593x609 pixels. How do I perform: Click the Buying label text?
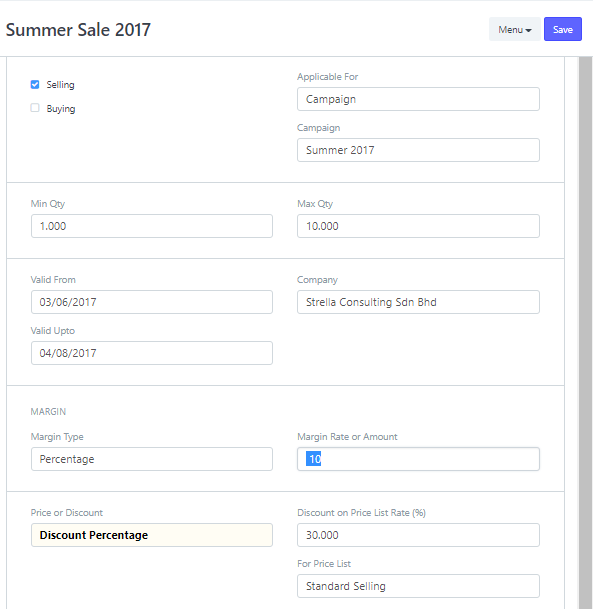pos(61,109)
